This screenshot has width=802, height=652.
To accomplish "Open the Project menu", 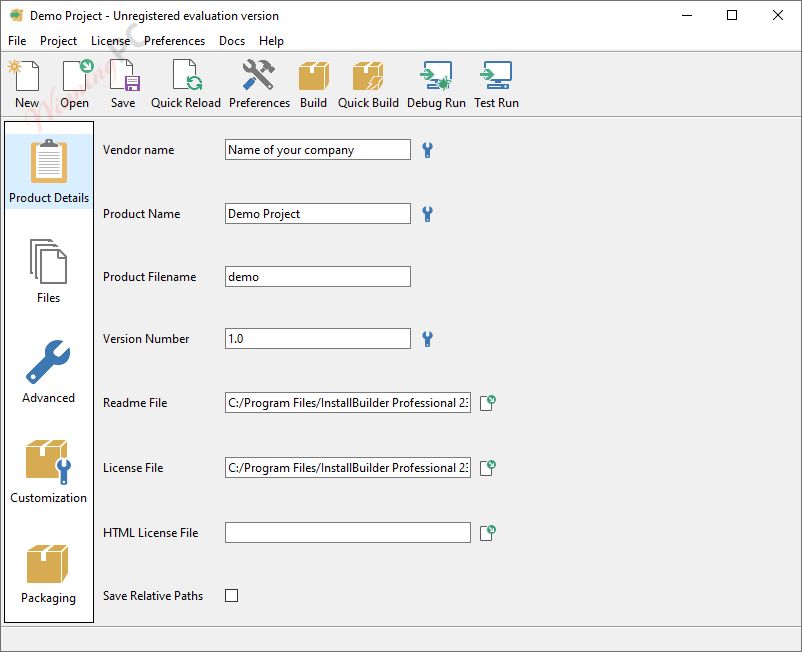I will (x=58, y=41).
